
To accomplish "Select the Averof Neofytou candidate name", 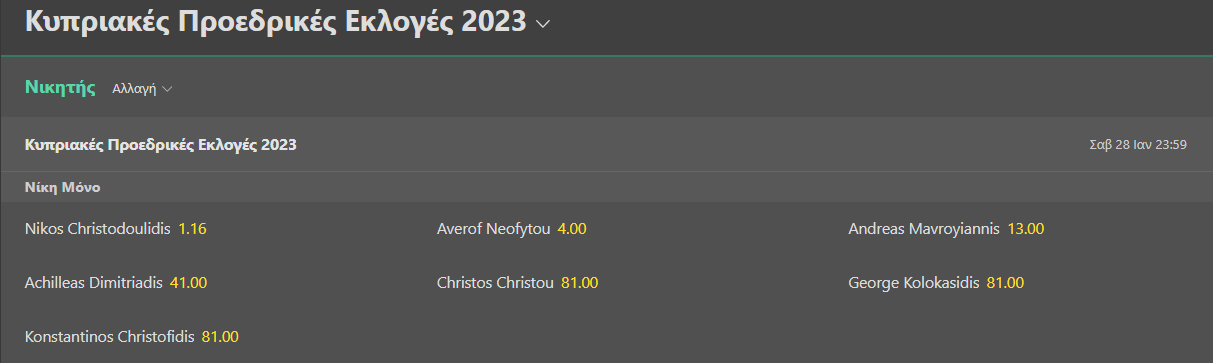I will tap(494, 229).
